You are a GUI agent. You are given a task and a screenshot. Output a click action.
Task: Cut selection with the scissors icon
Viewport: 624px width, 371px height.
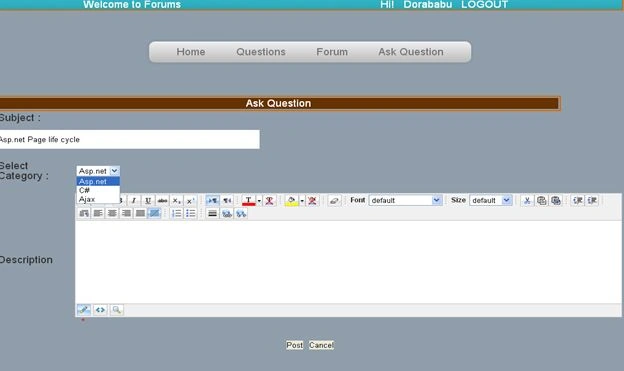[527, 201]
